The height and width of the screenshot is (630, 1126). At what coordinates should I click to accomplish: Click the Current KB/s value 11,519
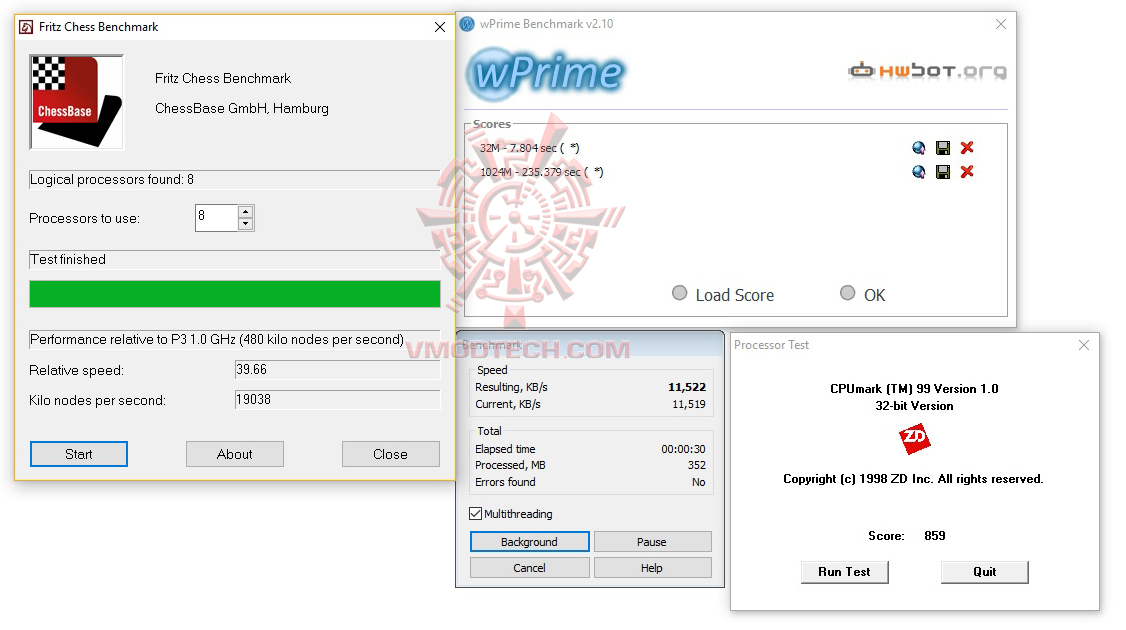click(x=689, y=404)
